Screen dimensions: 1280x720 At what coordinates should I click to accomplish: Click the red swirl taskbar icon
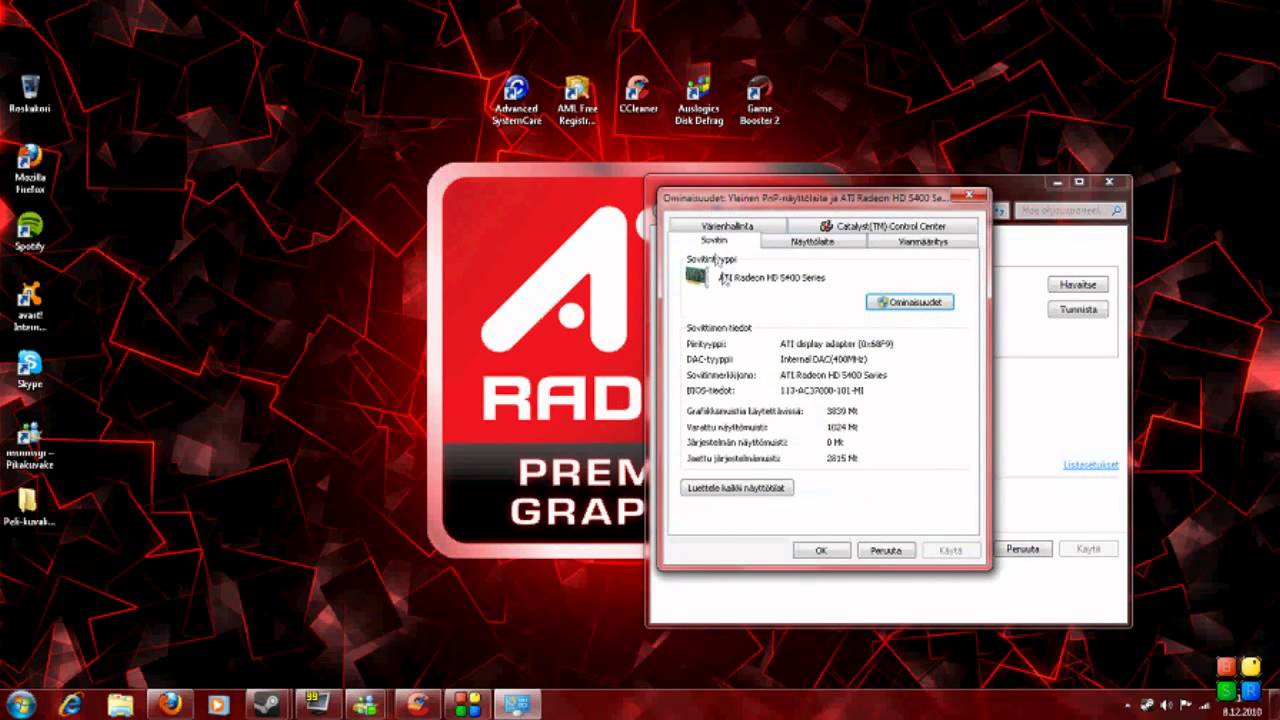click(418, 704)
